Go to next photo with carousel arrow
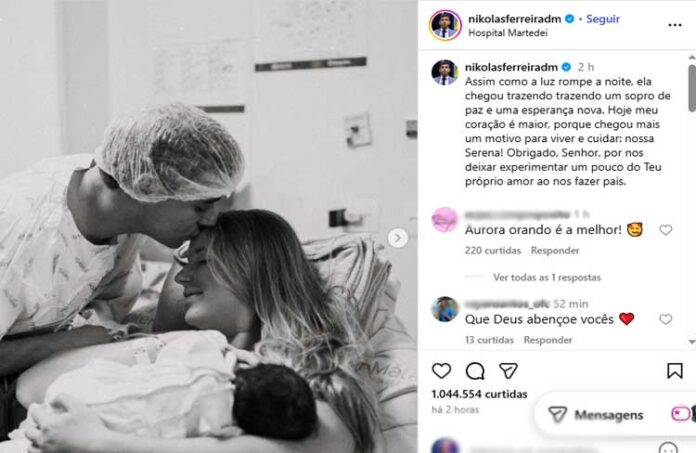This screenshot has height=453, width=696. 397,238
